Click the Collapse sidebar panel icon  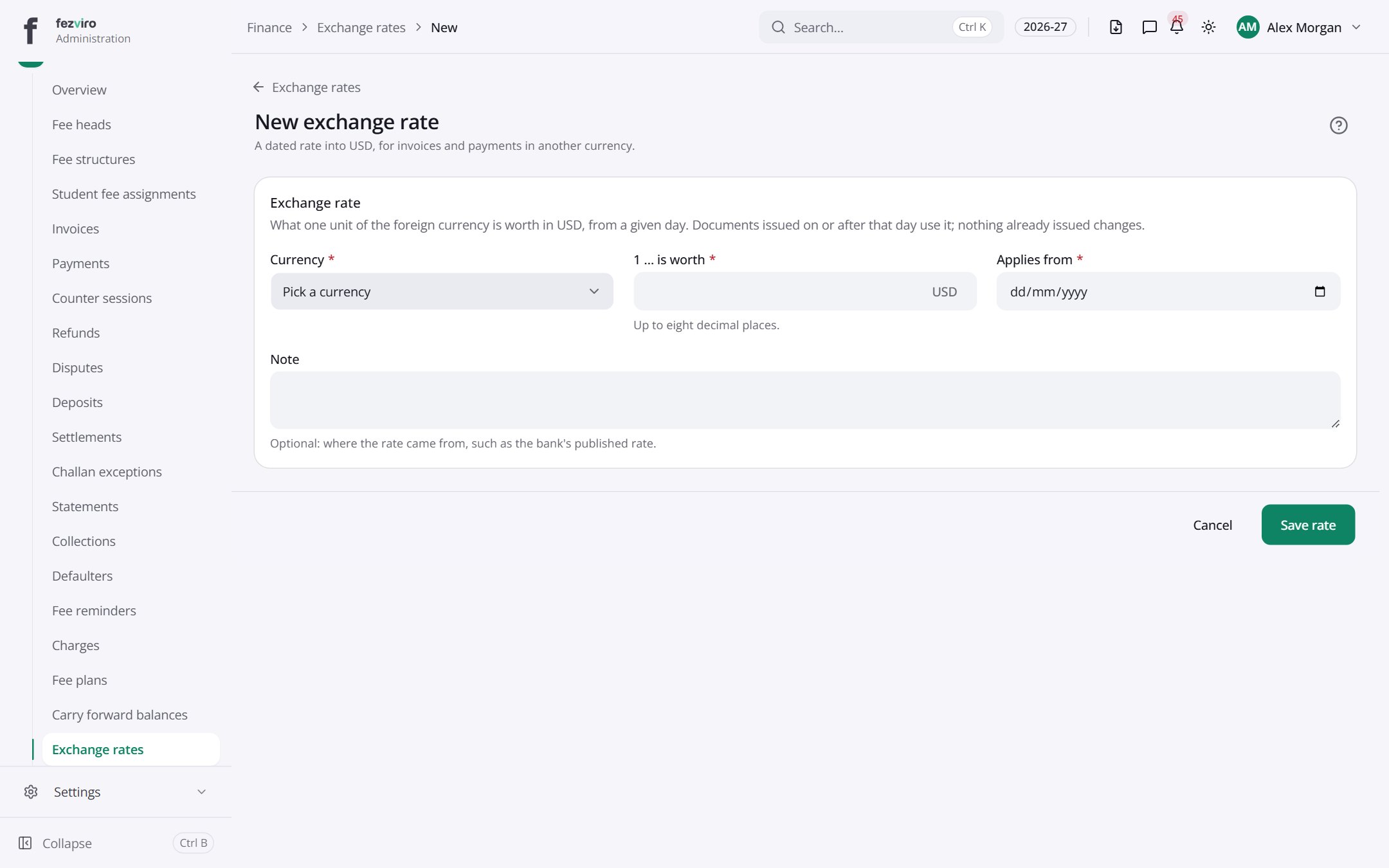(25, 843)
